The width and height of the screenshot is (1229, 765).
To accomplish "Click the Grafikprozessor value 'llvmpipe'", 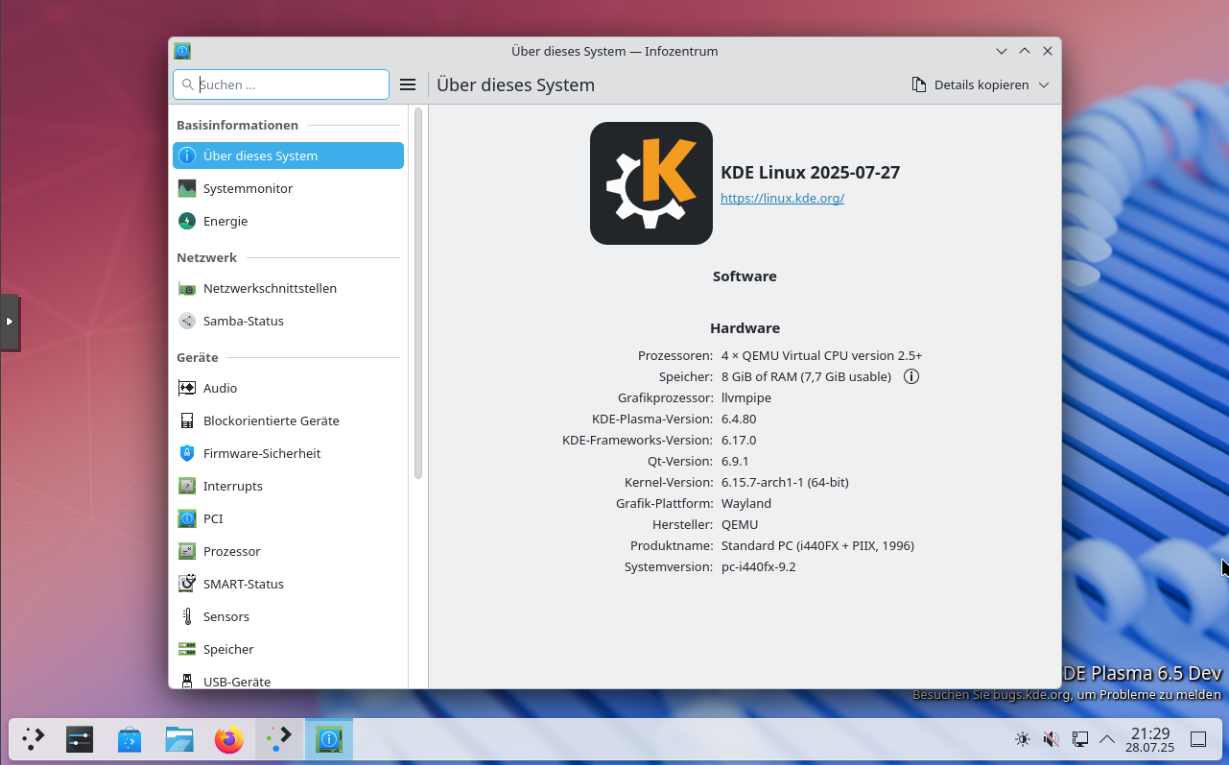I will click(746, 398).
